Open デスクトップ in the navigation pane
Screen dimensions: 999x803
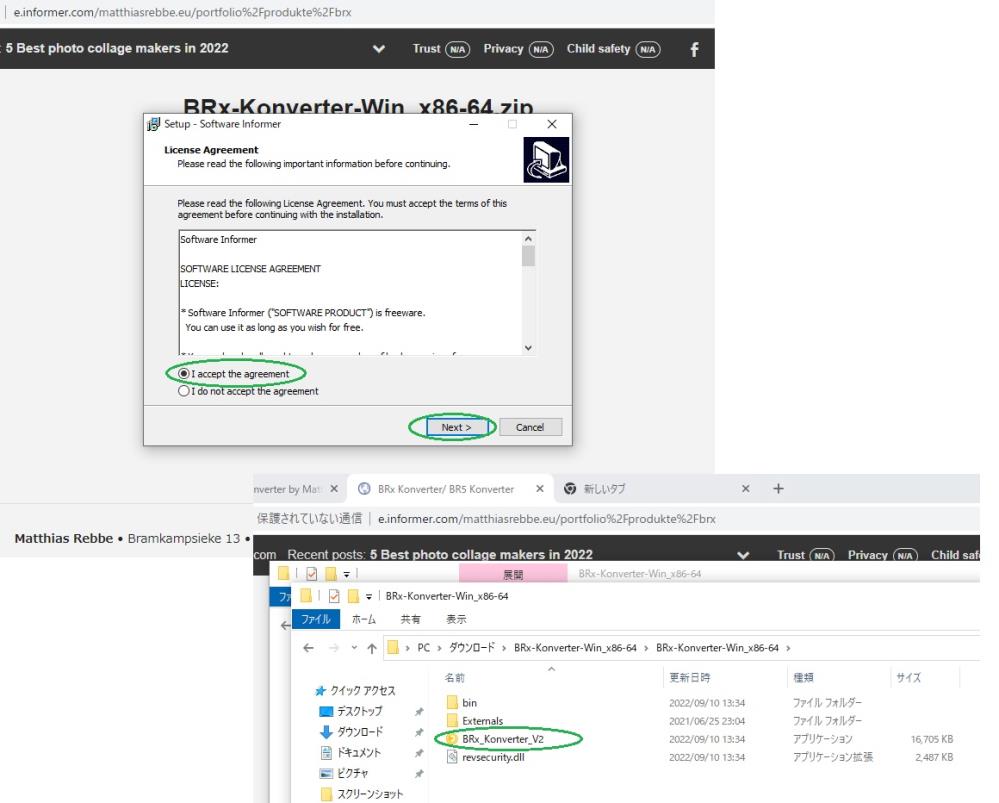coord(359,711)
